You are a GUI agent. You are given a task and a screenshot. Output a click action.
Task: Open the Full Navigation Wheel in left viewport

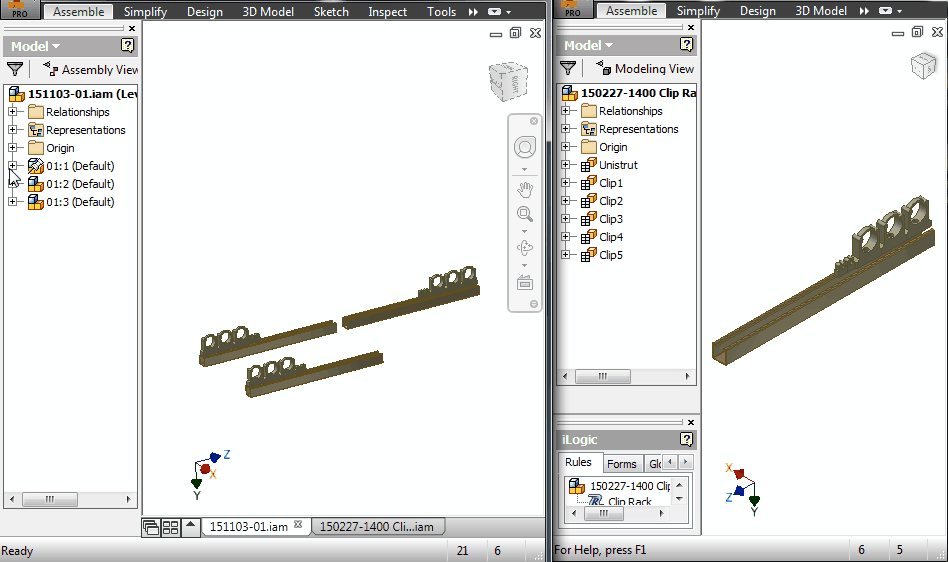pyautogui.click(x=525, y=147)
